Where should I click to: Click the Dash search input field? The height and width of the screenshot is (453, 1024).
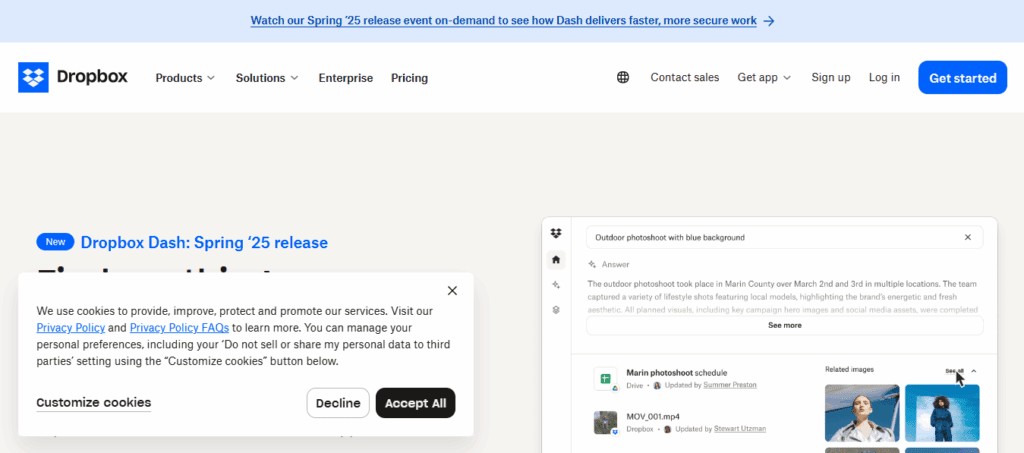[x=784, y=238]
